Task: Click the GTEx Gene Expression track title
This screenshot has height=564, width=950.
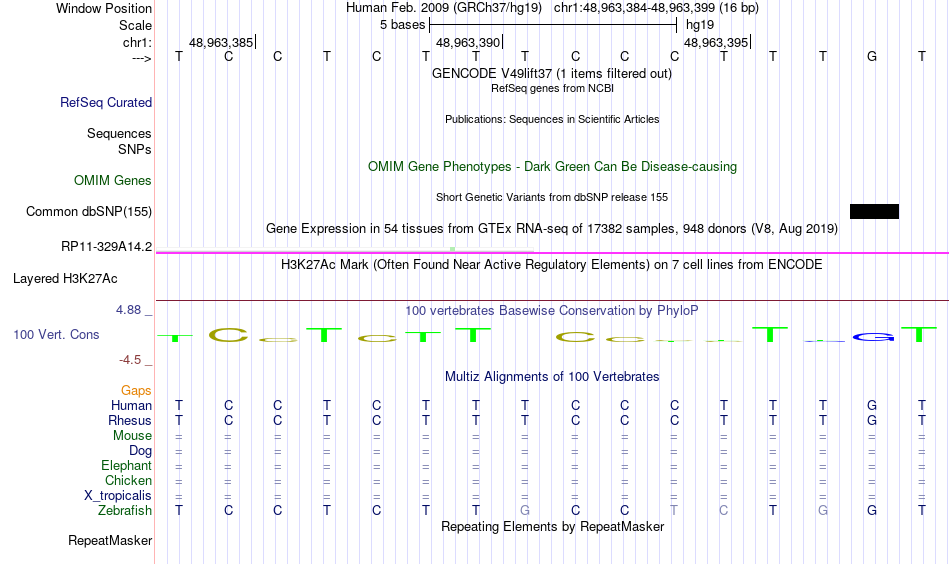Action: (552, 228)
